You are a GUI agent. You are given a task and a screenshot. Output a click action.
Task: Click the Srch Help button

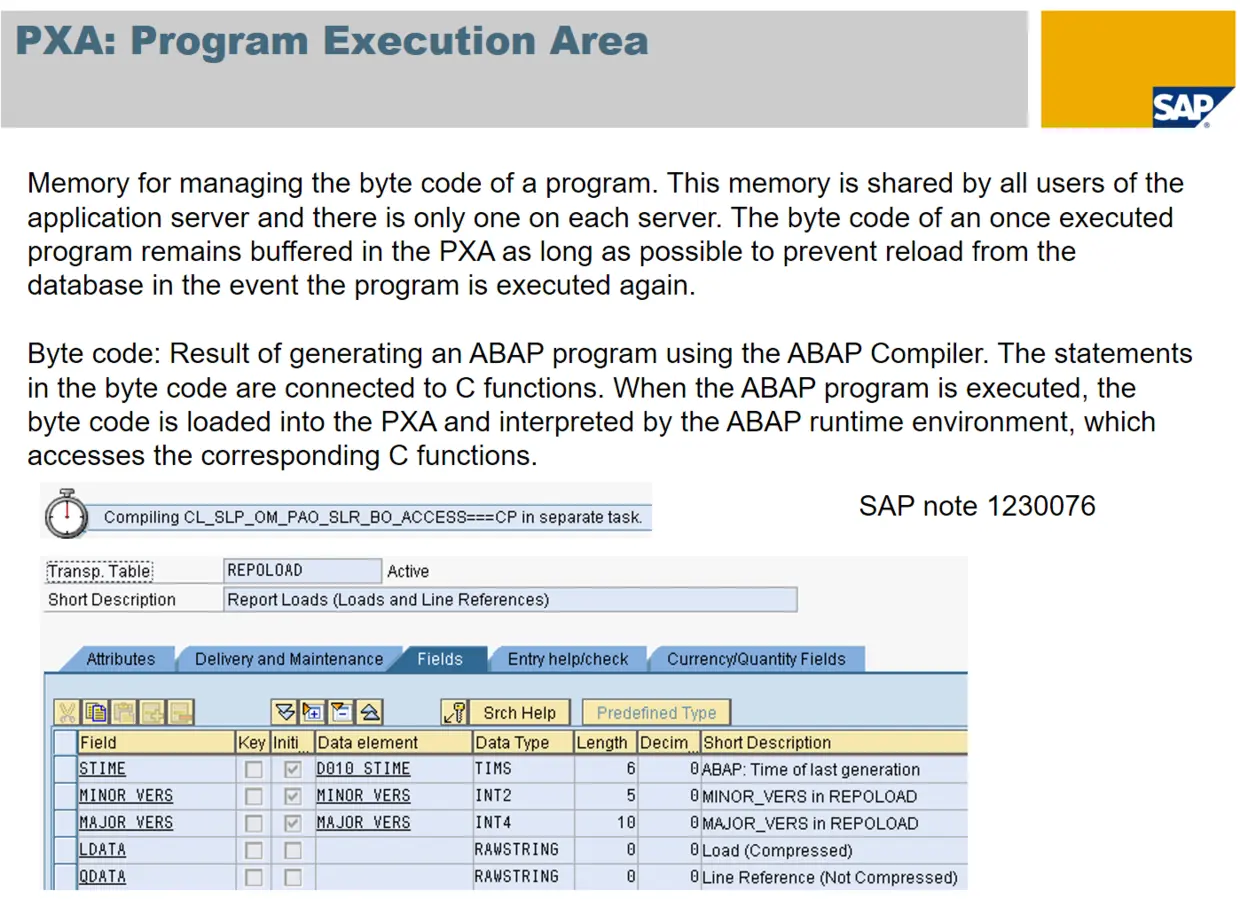519,713
